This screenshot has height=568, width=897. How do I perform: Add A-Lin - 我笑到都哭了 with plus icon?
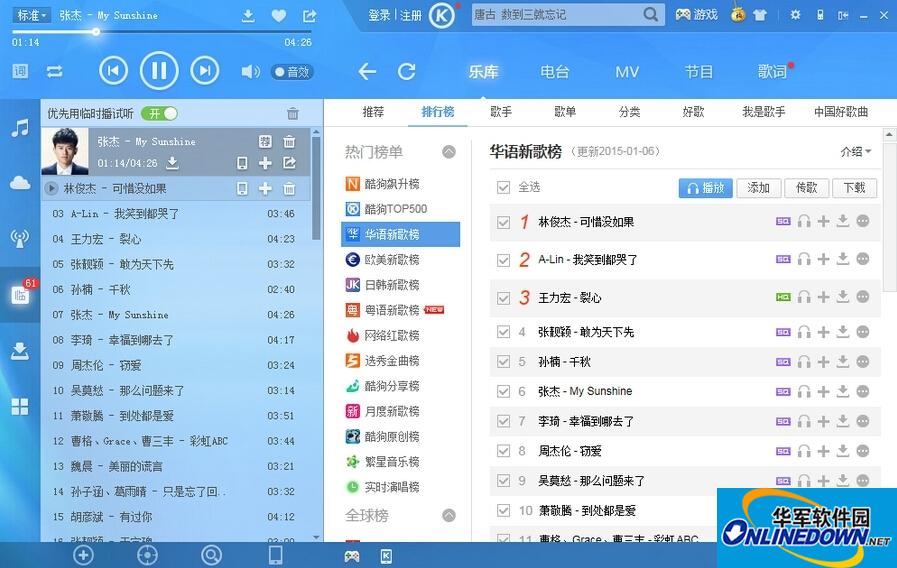tap(823, 259)
